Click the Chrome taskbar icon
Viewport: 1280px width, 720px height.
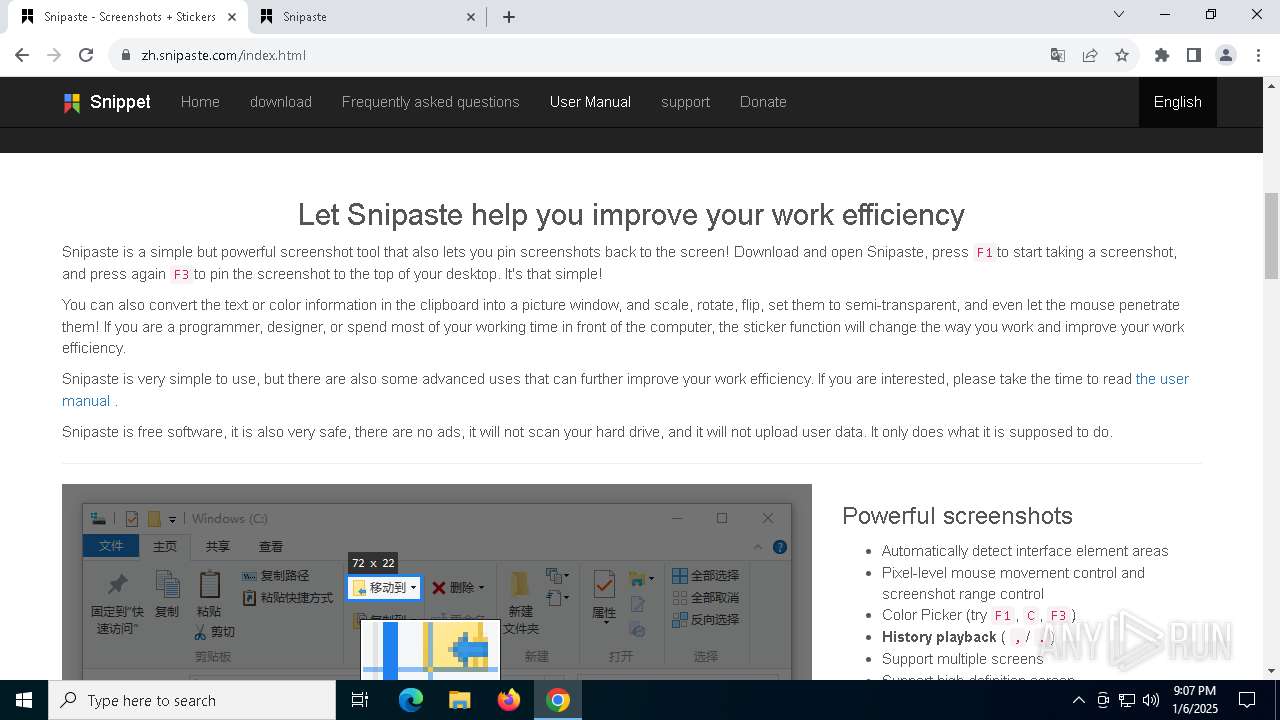[558, 700]
